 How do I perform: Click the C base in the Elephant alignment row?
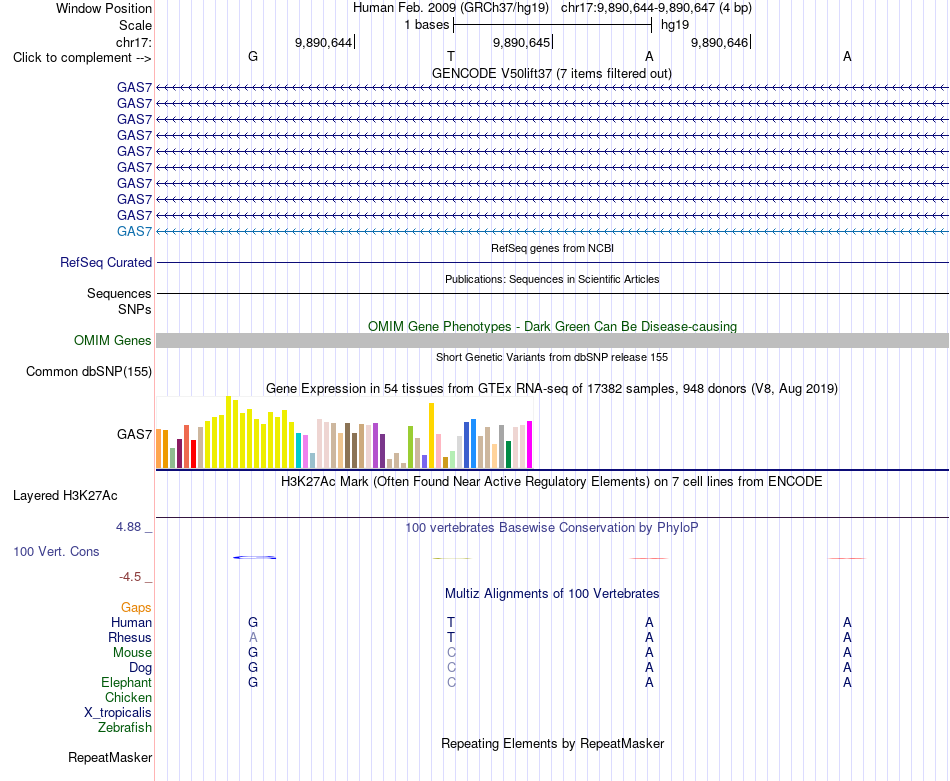451,682
